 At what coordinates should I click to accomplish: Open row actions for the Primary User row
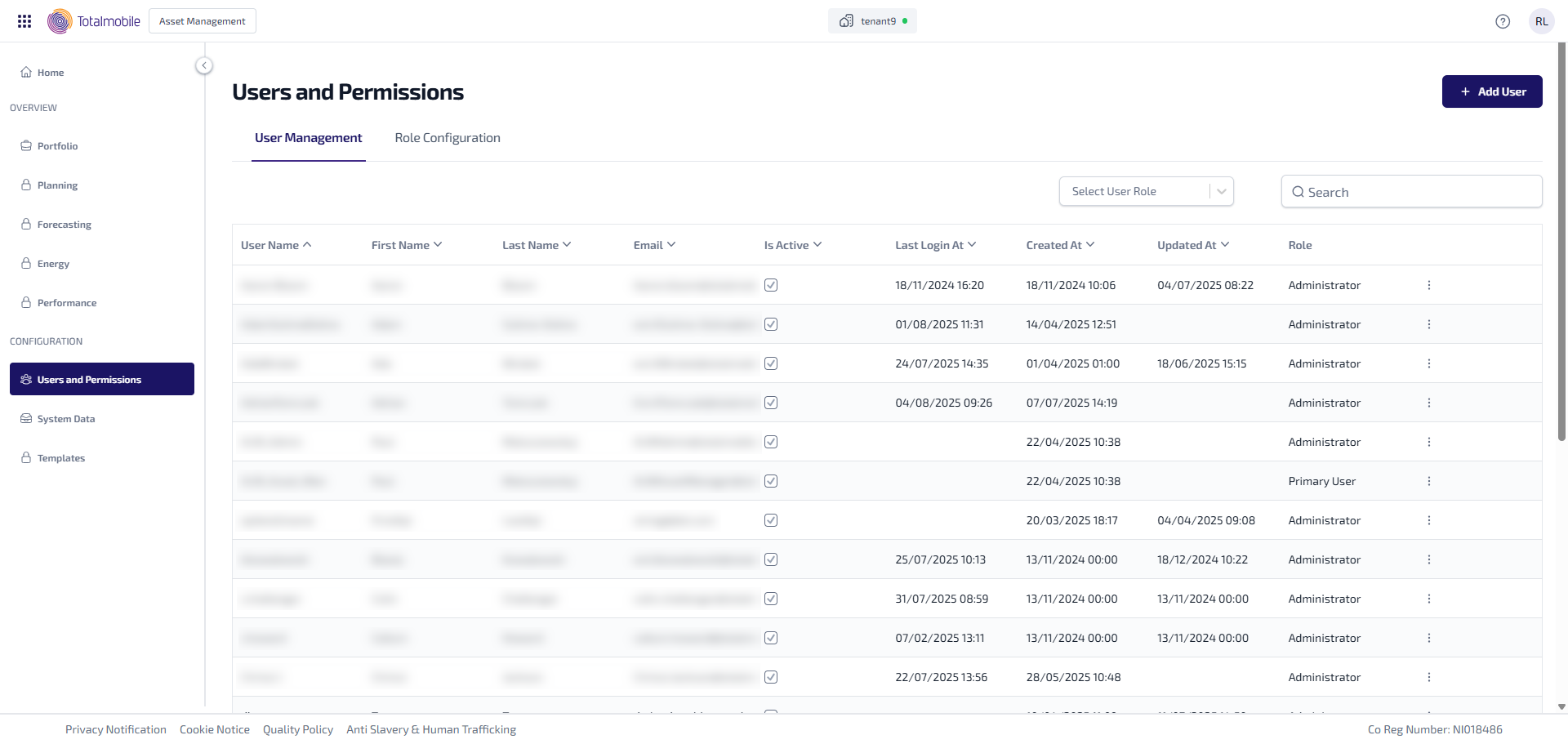pos(1428,481)
